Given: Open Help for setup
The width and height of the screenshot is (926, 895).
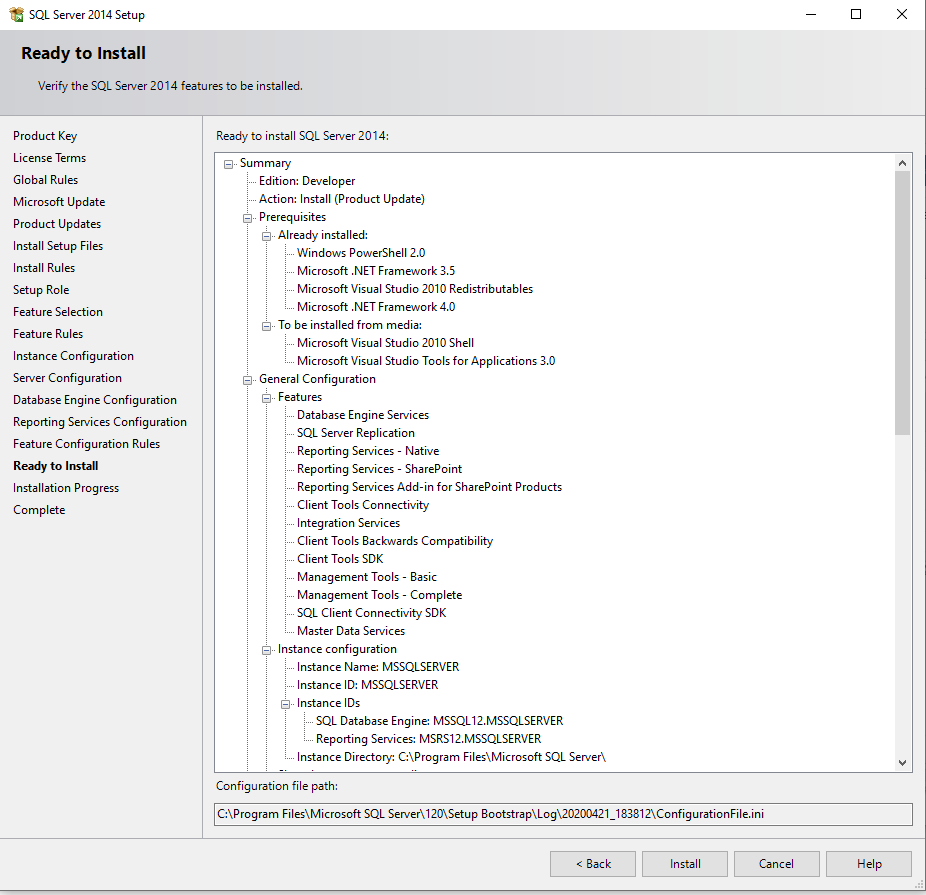Looking at the screenshot, I should pyautogui.click(x=869, y=864).
